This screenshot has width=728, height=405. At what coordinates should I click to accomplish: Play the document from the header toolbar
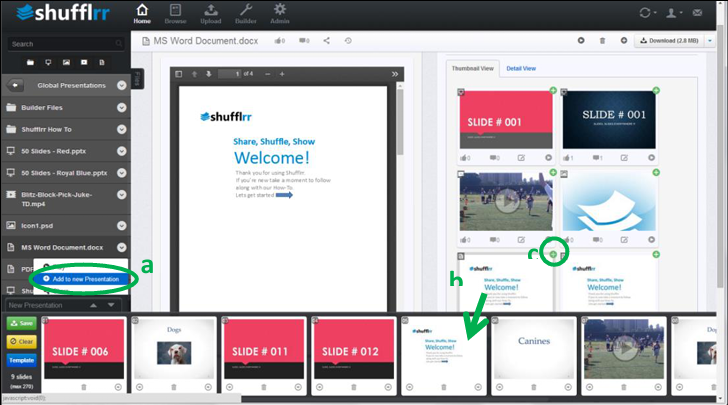tap(581, 41)
